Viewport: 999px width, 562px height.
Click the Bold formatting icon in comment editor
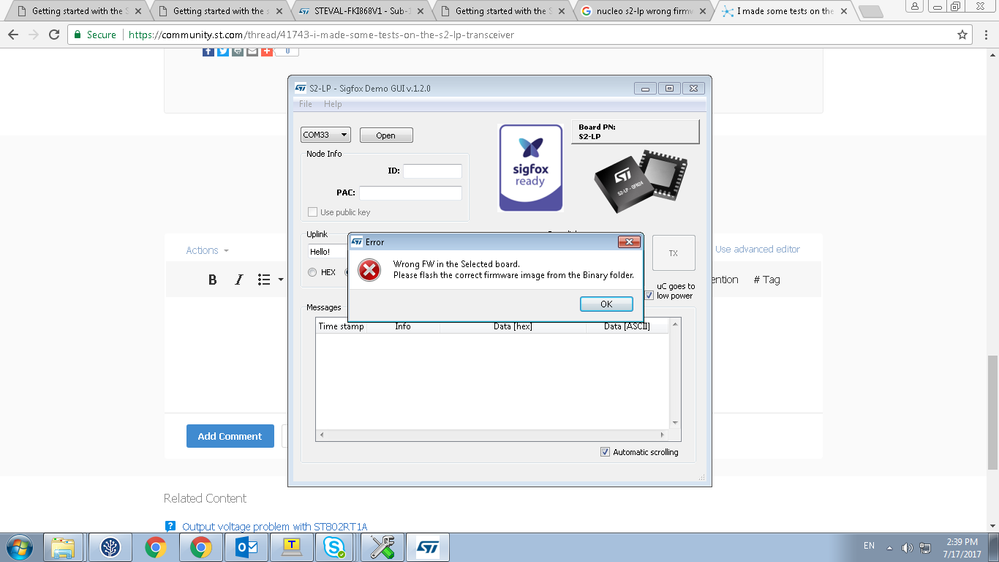pos(212,280)
